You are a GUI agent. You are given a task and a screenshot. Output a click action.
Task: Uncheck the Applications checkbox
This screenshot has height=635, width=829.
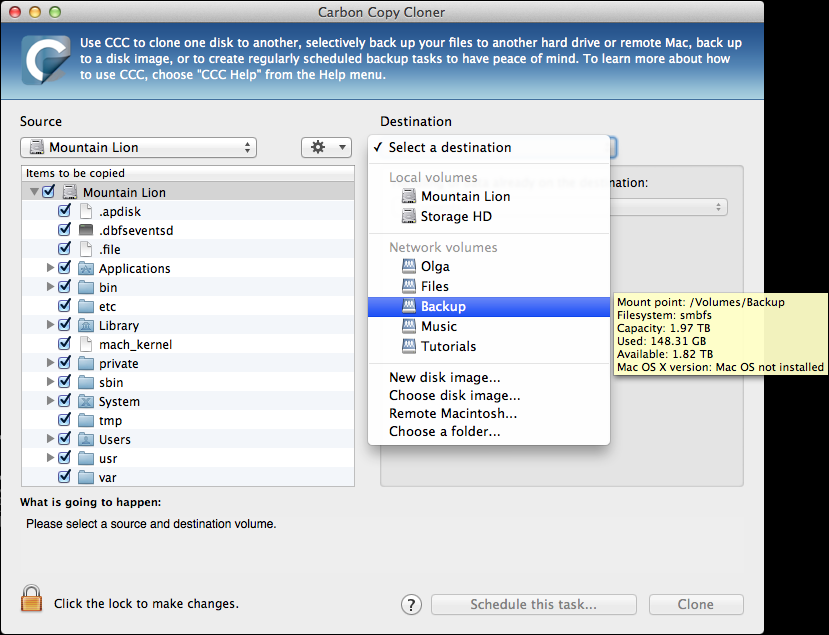tap(65, 268)
